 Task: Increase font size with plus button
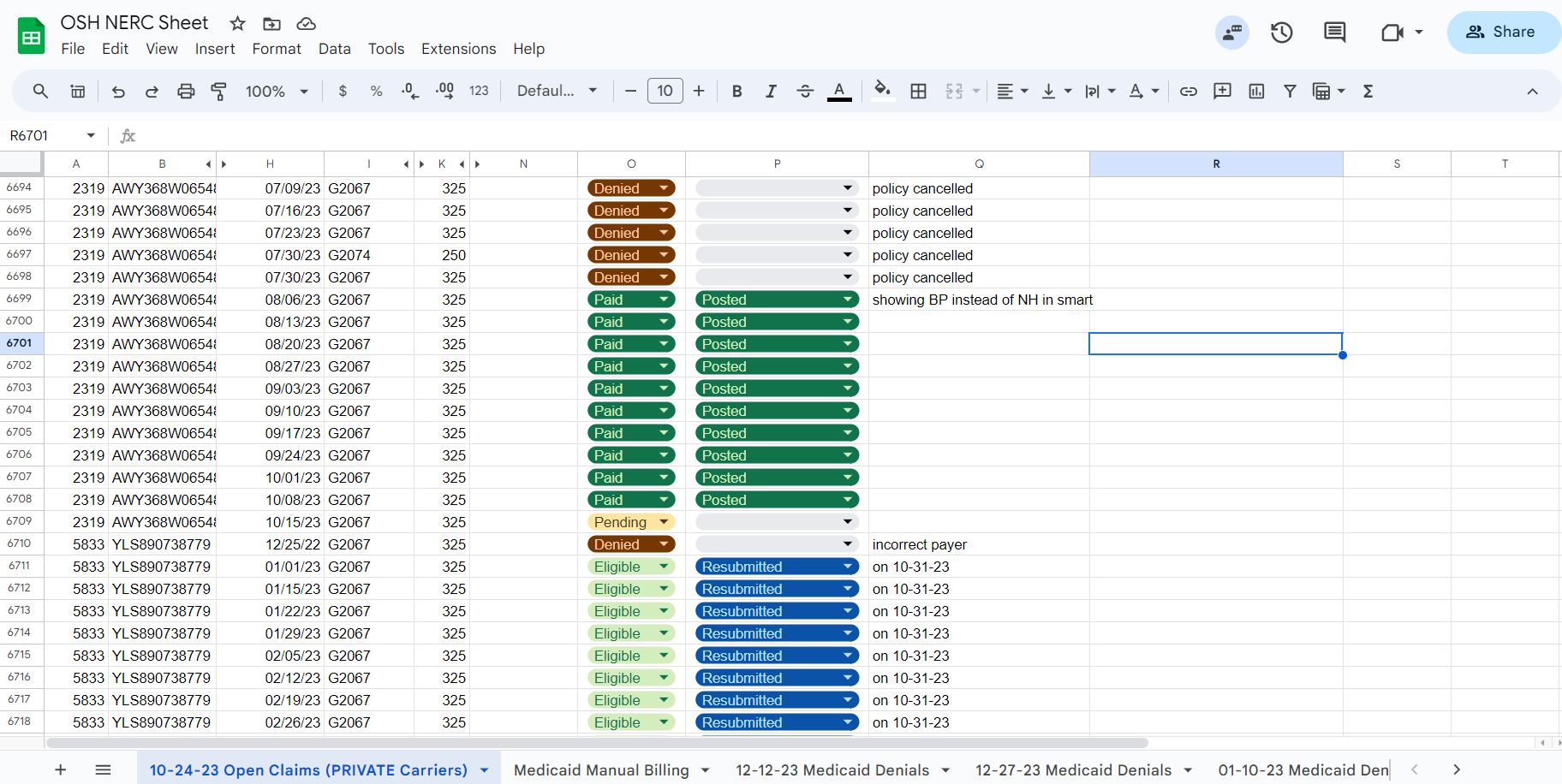699,91
